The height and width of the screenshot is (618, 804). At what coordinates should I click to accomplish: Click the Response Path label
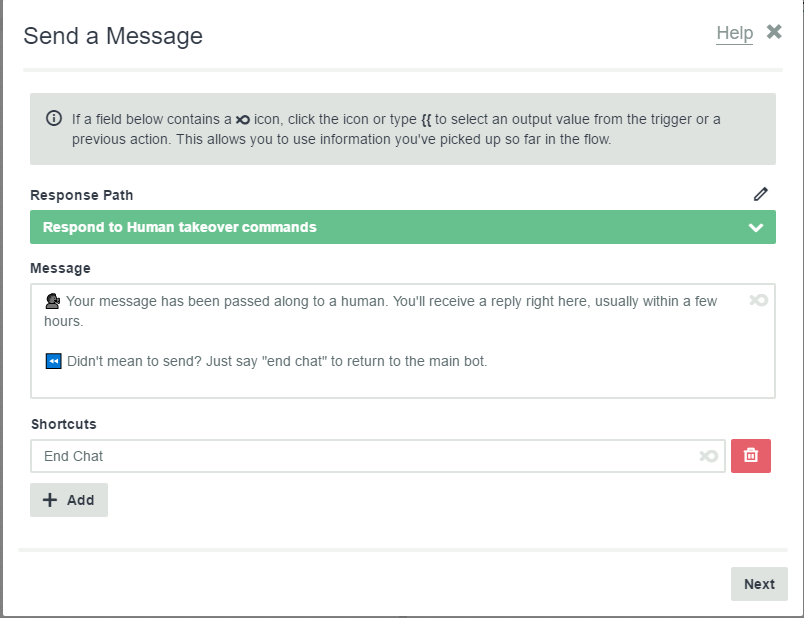82,195
